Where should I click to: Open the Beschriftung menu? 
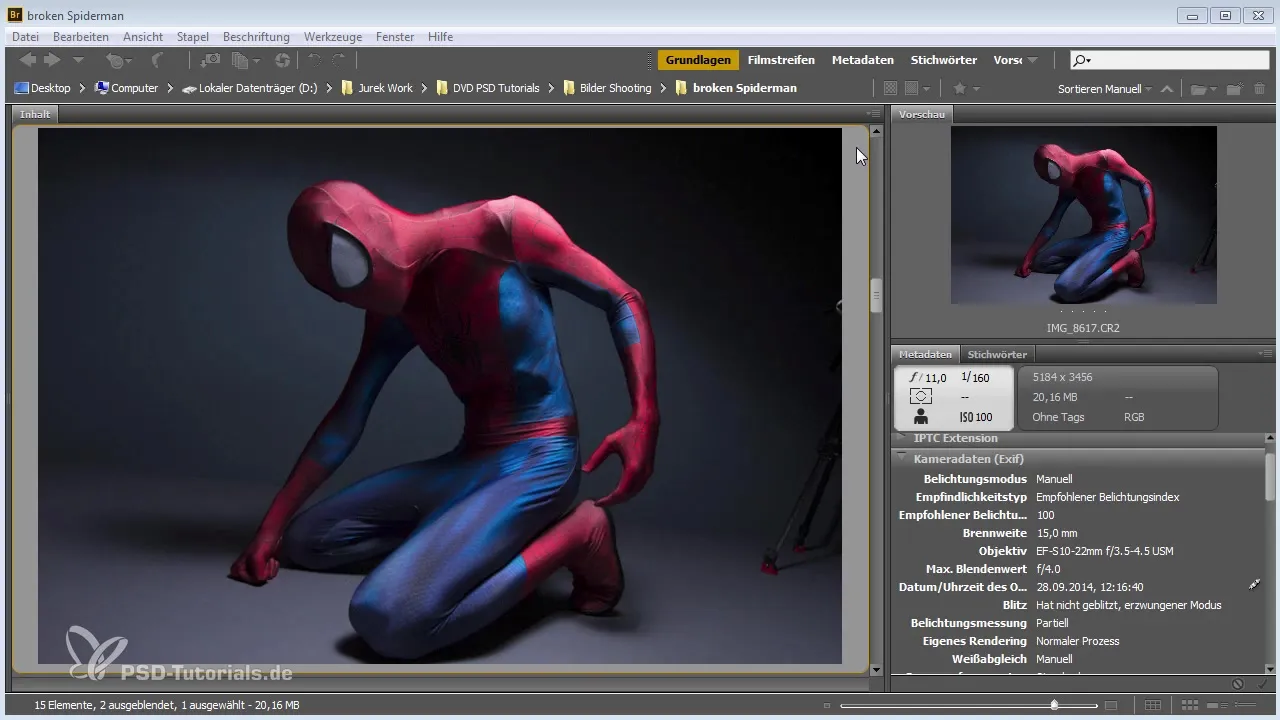click(256, 37)
